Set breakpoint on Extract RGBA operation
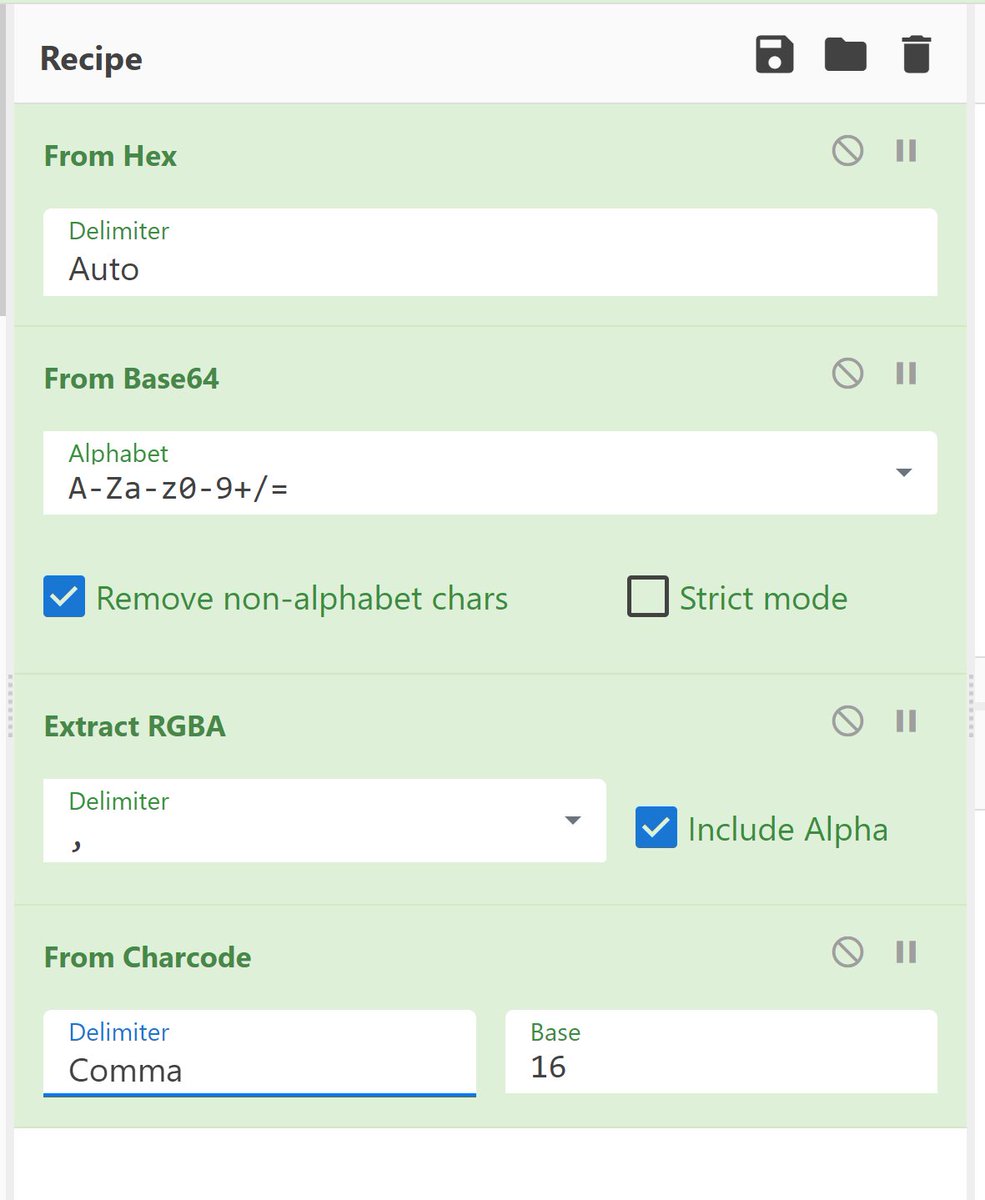This screenshot has width=985, height=1200. click(x=906, y=721)
